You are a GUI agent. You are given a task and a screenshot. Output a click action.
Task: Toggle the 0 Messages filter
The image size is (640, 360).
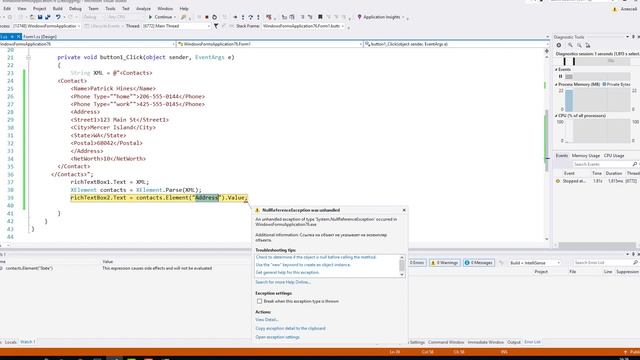click(479, 263)
